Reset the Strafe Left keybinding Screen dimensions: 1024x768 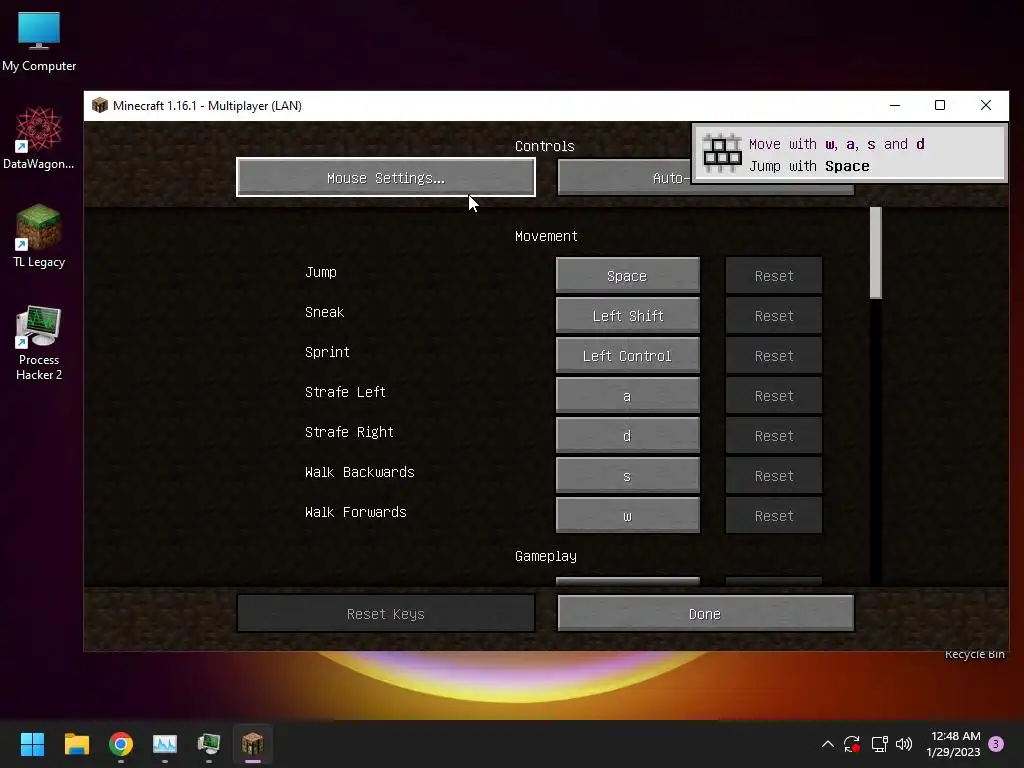click(x=774, y=395)
